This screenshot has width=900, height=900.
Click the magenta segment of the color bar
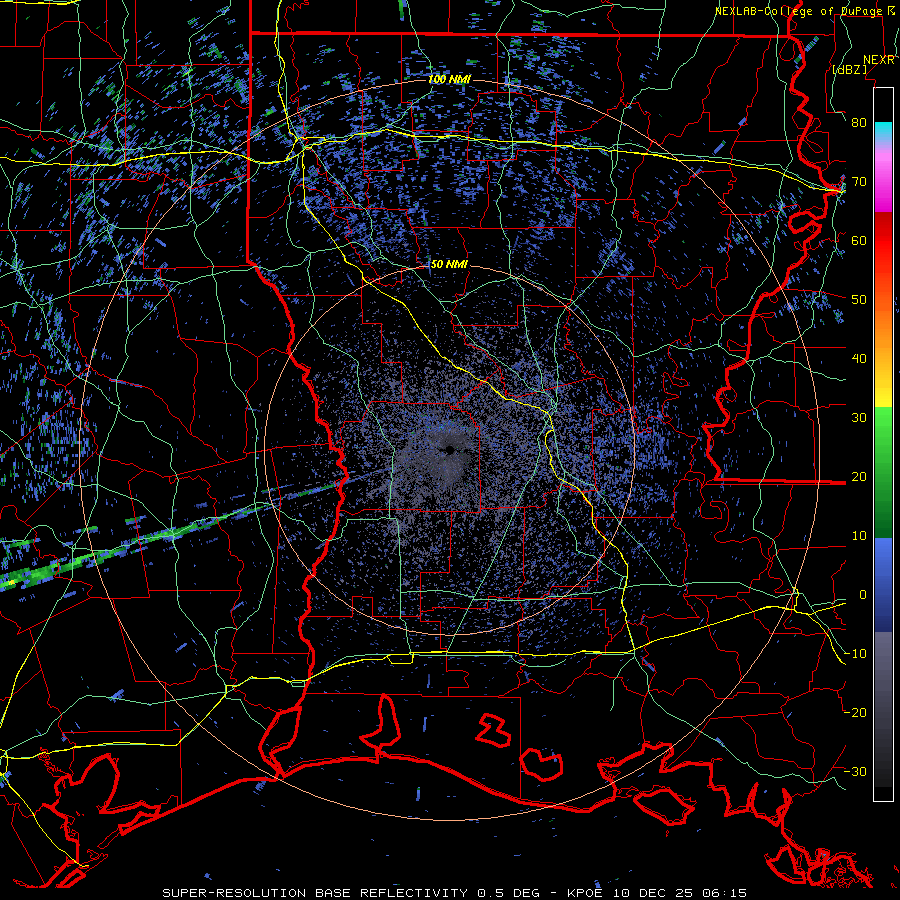(883, 184)
